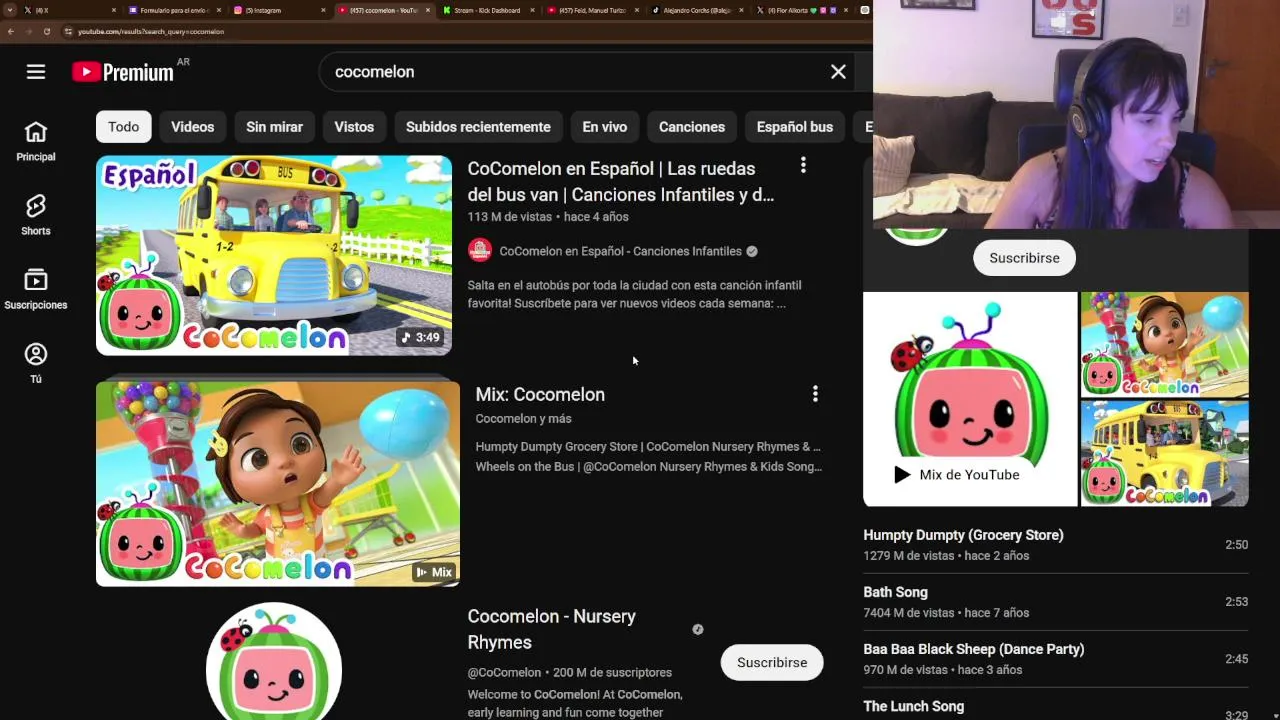Click the verified badge next to Cocomelon - Nursery Rhymes
The height and width of the screenshot is (720, 1280).
pos(698,629)
